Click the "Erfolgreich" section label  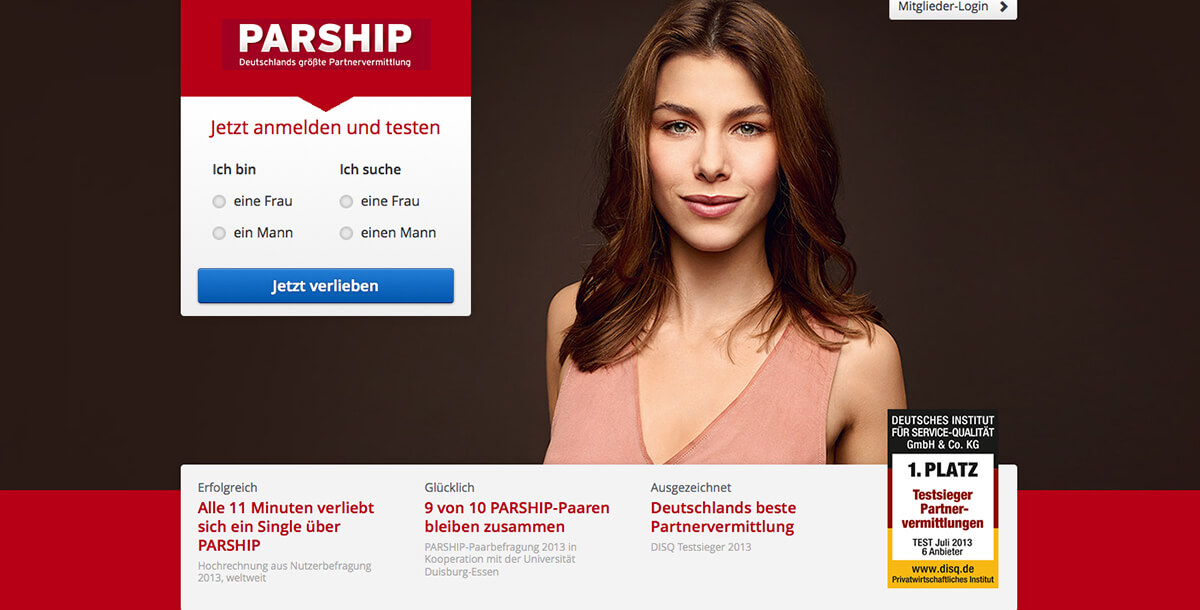[228, 488]
